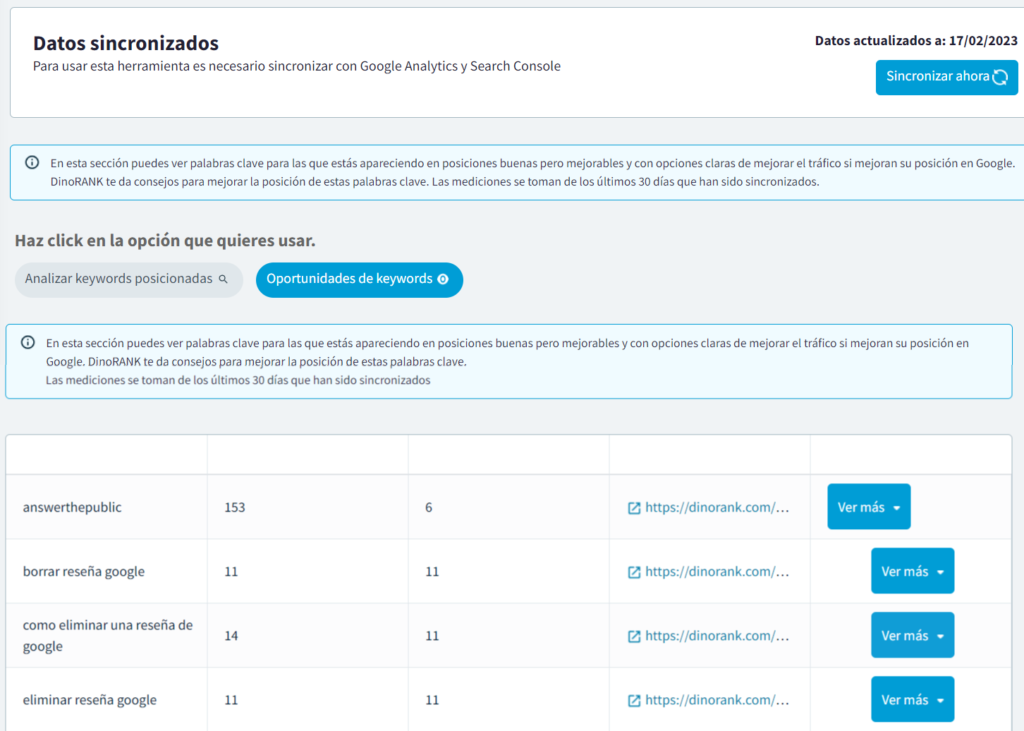Click the target icon in Oportunidades de keywords
The width and height of the screenshot is (1024, 731).
point(443,280)
